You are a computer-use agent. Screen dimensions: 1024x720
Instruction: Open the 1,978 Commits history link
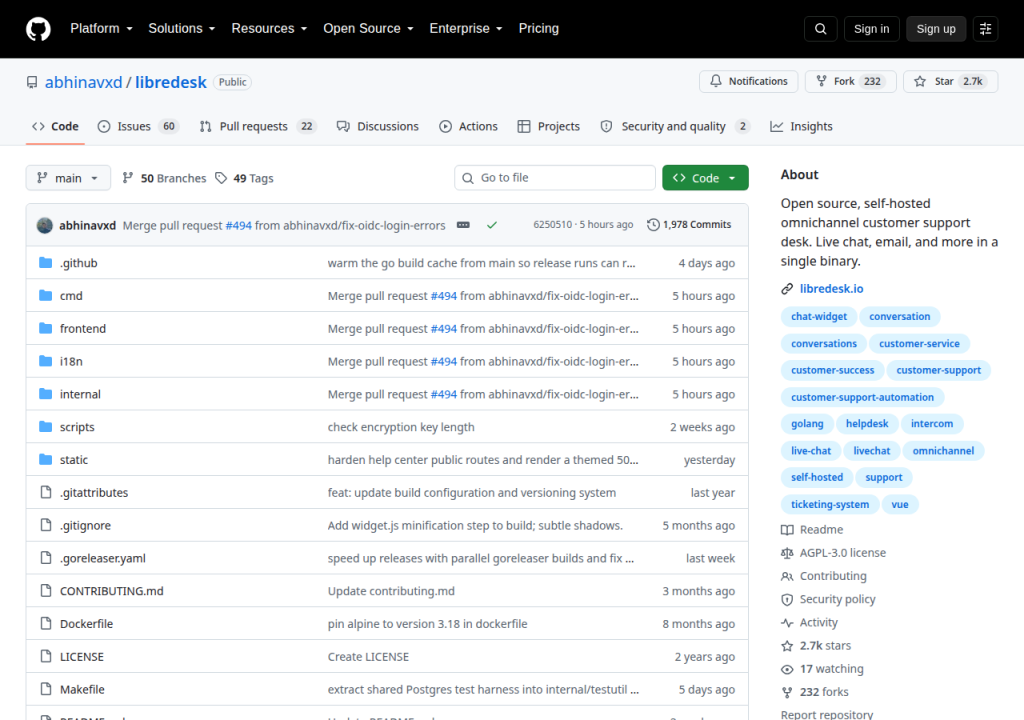689,225
